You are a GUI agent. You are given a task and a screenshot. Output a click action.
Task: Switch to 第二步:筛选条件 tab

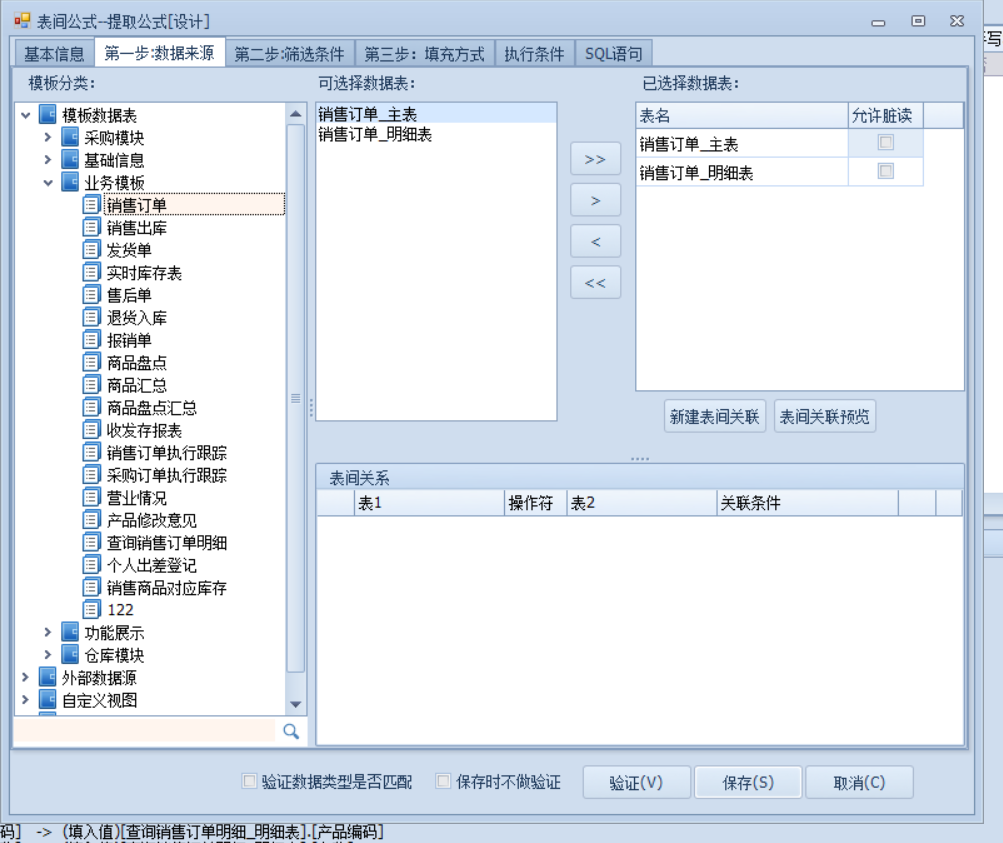(x=289, y=54)
